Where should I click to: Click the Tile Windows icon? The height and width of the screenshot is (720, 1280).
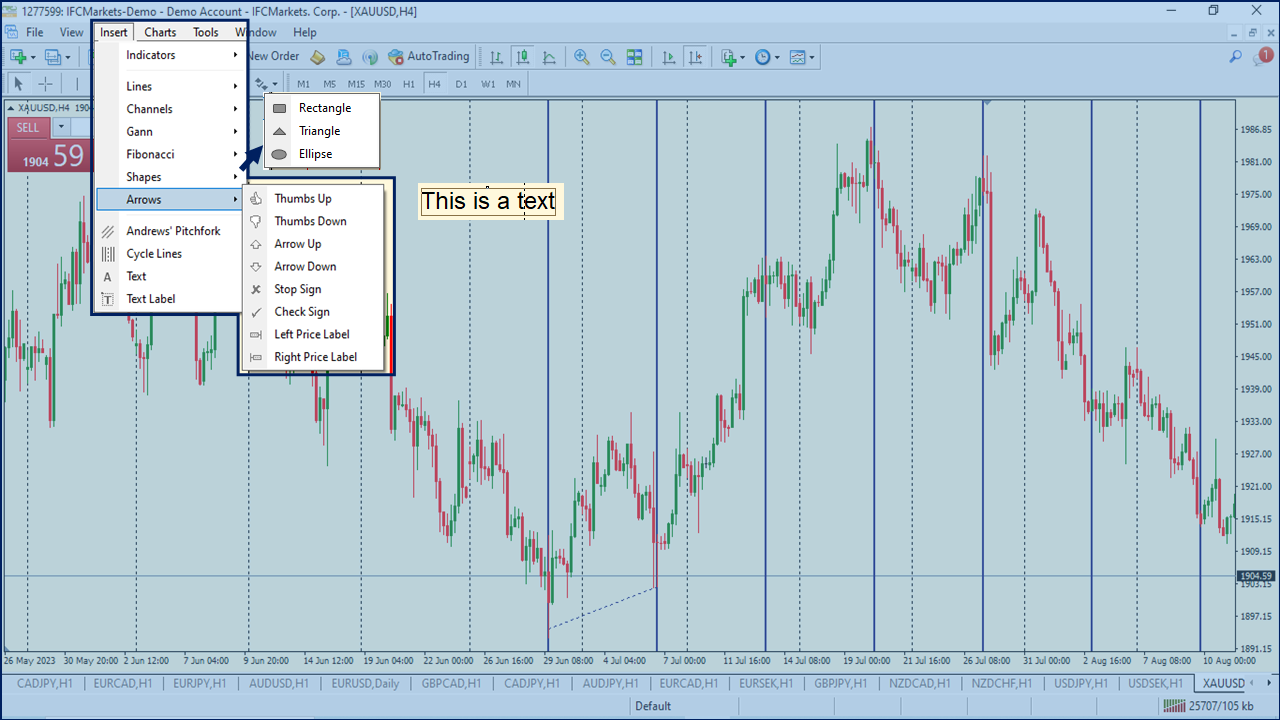tap(635, 57)
